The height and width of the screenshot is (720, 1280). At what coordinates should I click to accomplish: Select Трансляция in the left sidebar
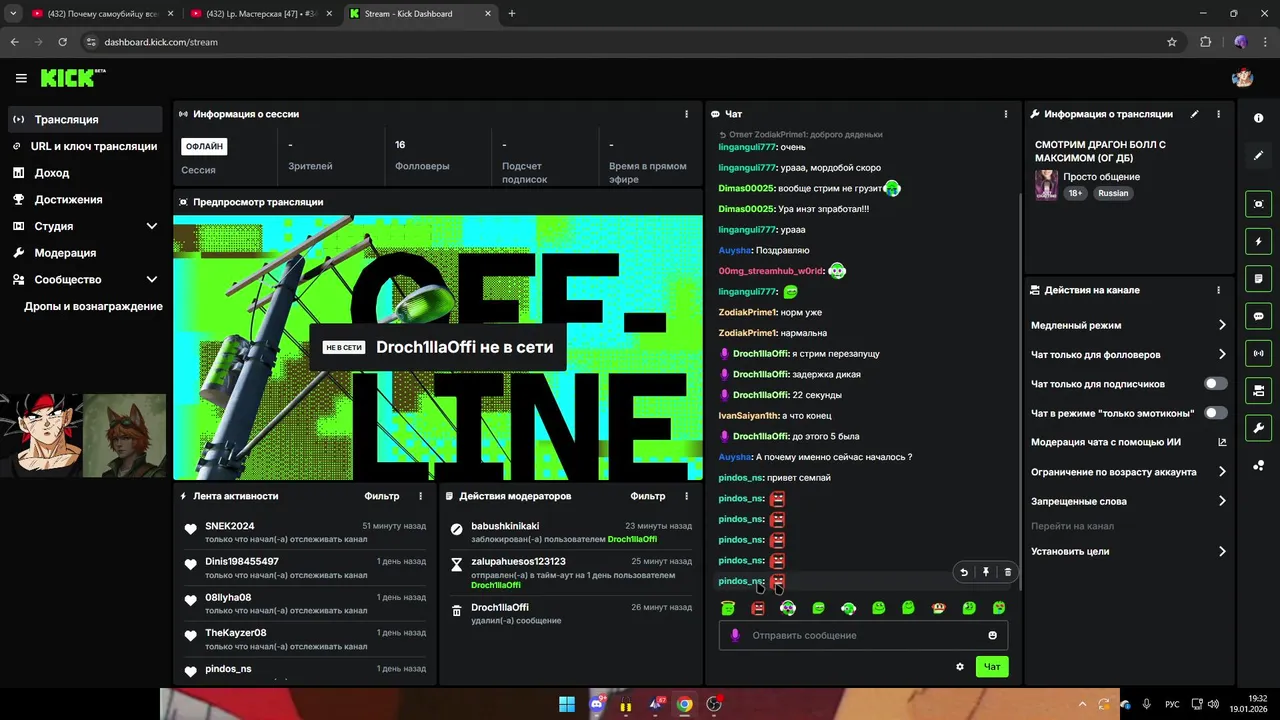click(x=86, y=119)
